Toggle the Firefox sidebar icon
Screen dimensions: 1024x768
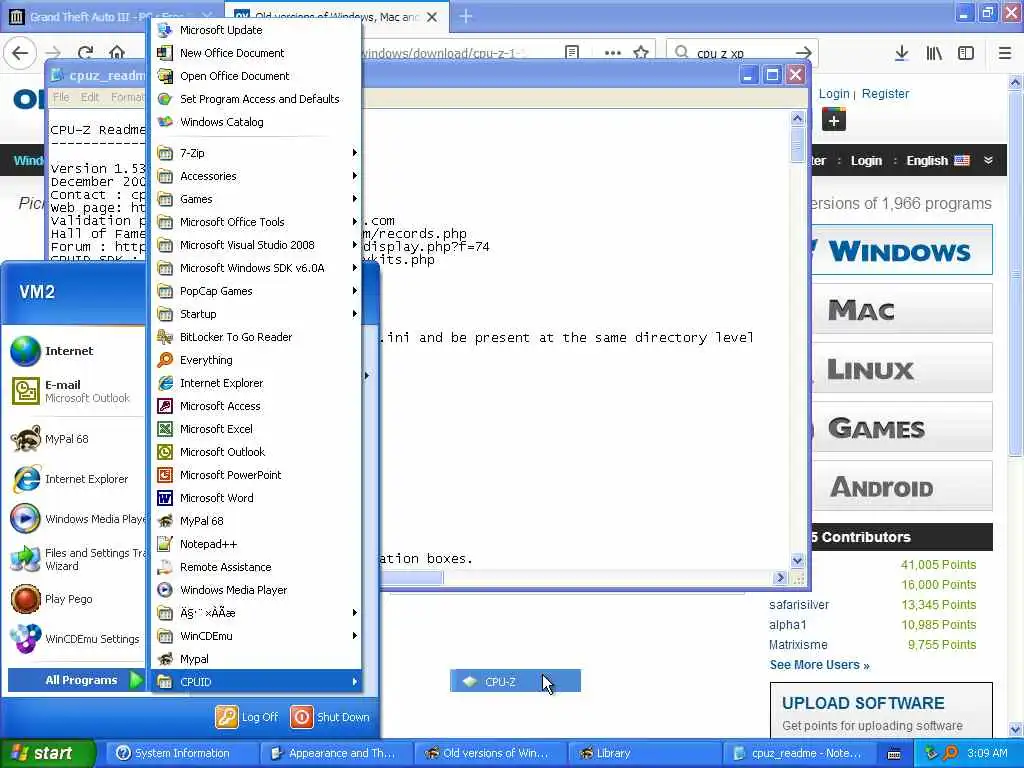(966, 53)
